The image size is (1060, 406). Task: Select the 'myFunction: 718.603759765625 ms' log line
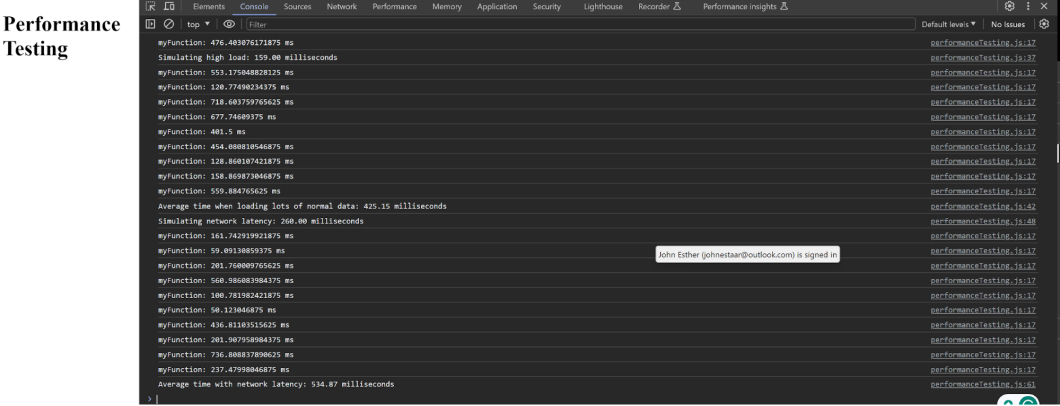(226, 102)
